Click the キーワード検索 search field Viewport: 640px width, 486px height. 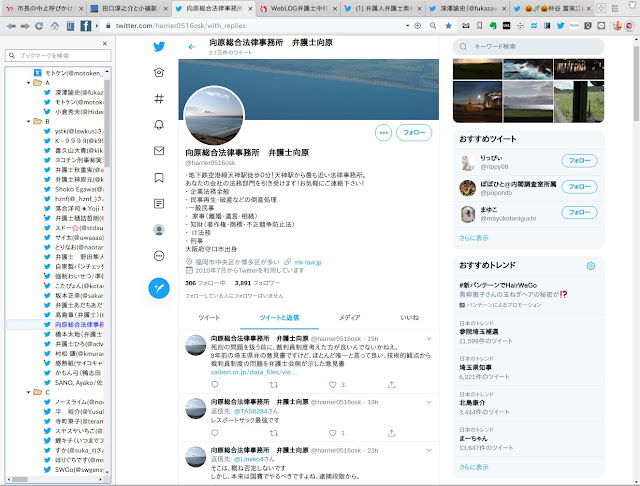(528, 47)
